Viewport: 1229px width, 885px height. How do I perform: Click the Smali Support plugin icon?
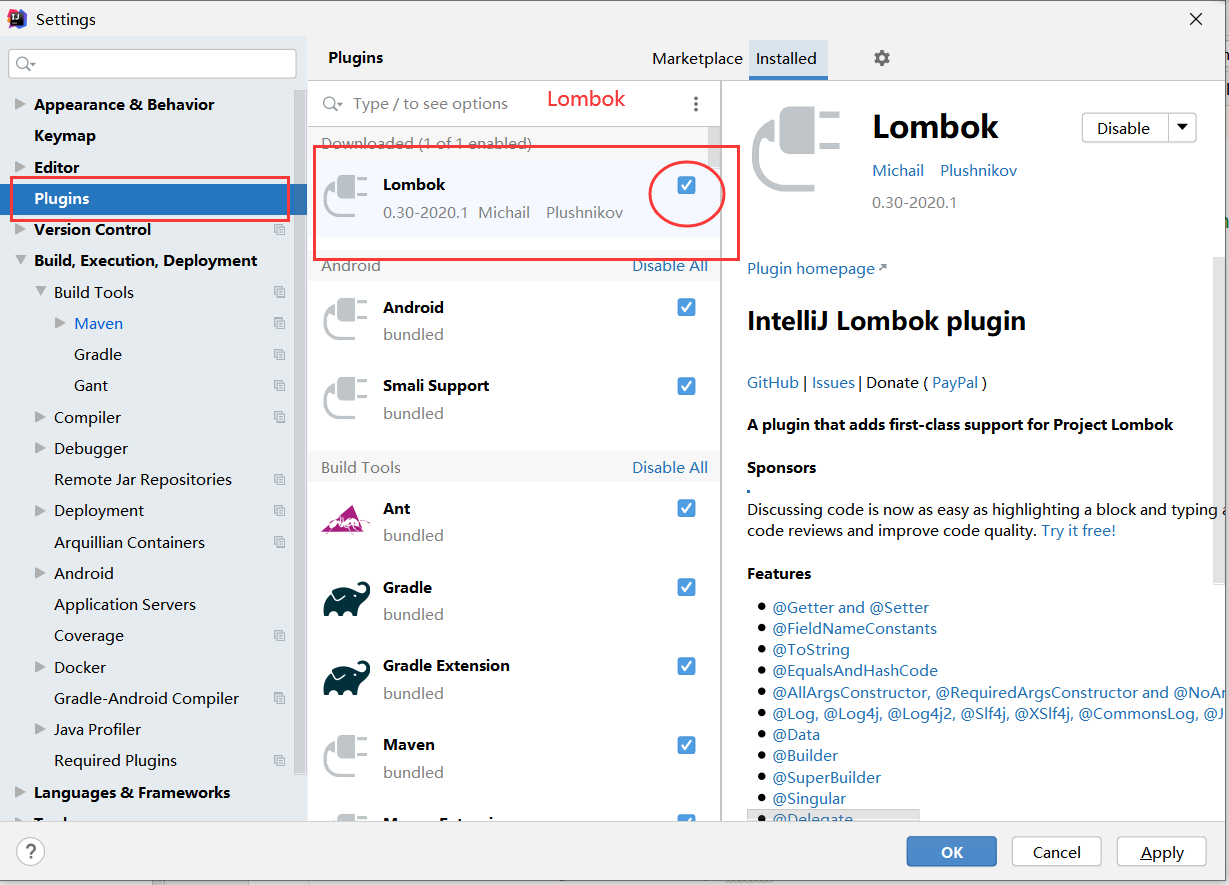(347, 398)
